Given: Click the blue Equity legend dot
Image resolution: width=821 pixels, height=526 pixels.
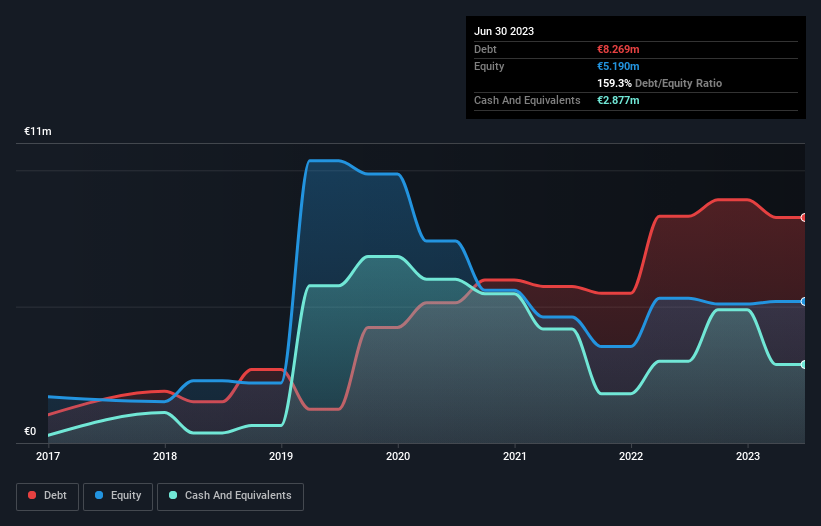Looking at the screenshot, I should (x=99, y=495).
